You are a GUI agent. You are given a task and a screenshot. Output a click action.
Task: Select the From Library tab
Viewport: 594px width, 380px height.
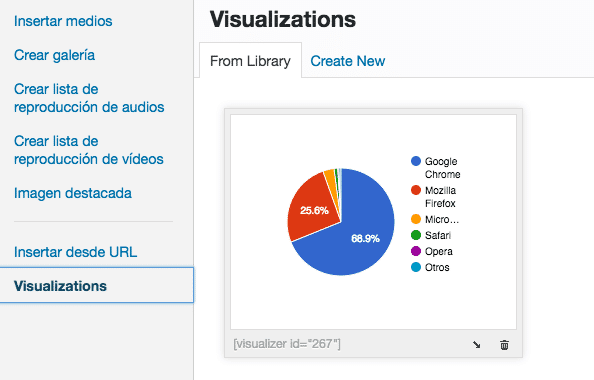tap(250, 61)
